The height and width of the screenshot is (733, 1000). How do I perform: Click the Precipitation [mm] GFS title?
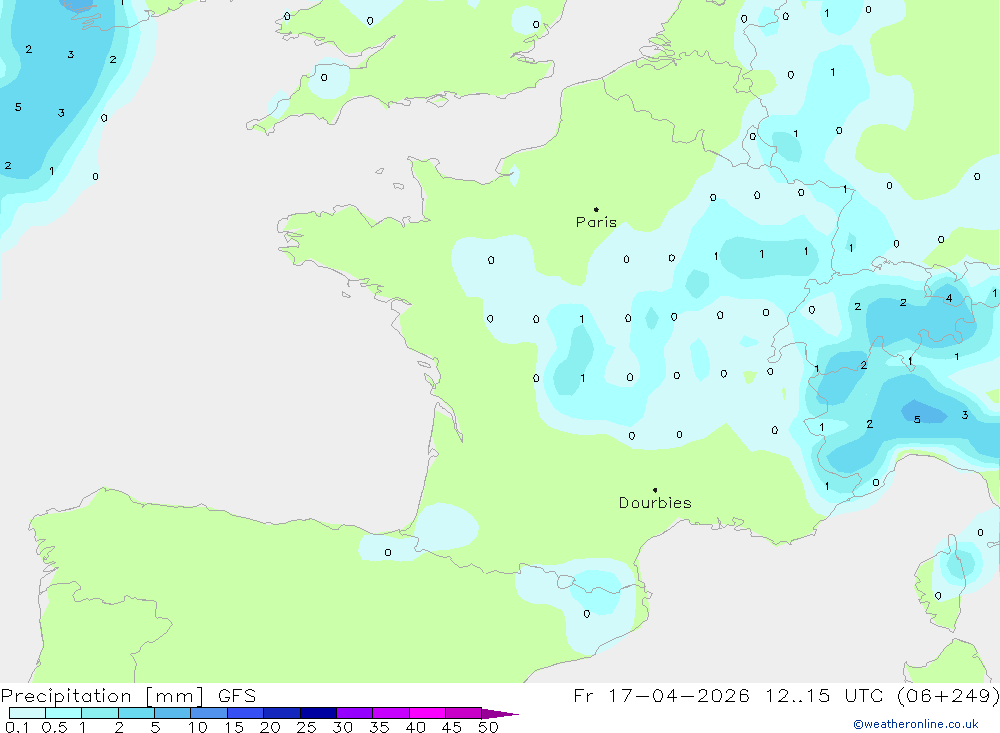128,695
